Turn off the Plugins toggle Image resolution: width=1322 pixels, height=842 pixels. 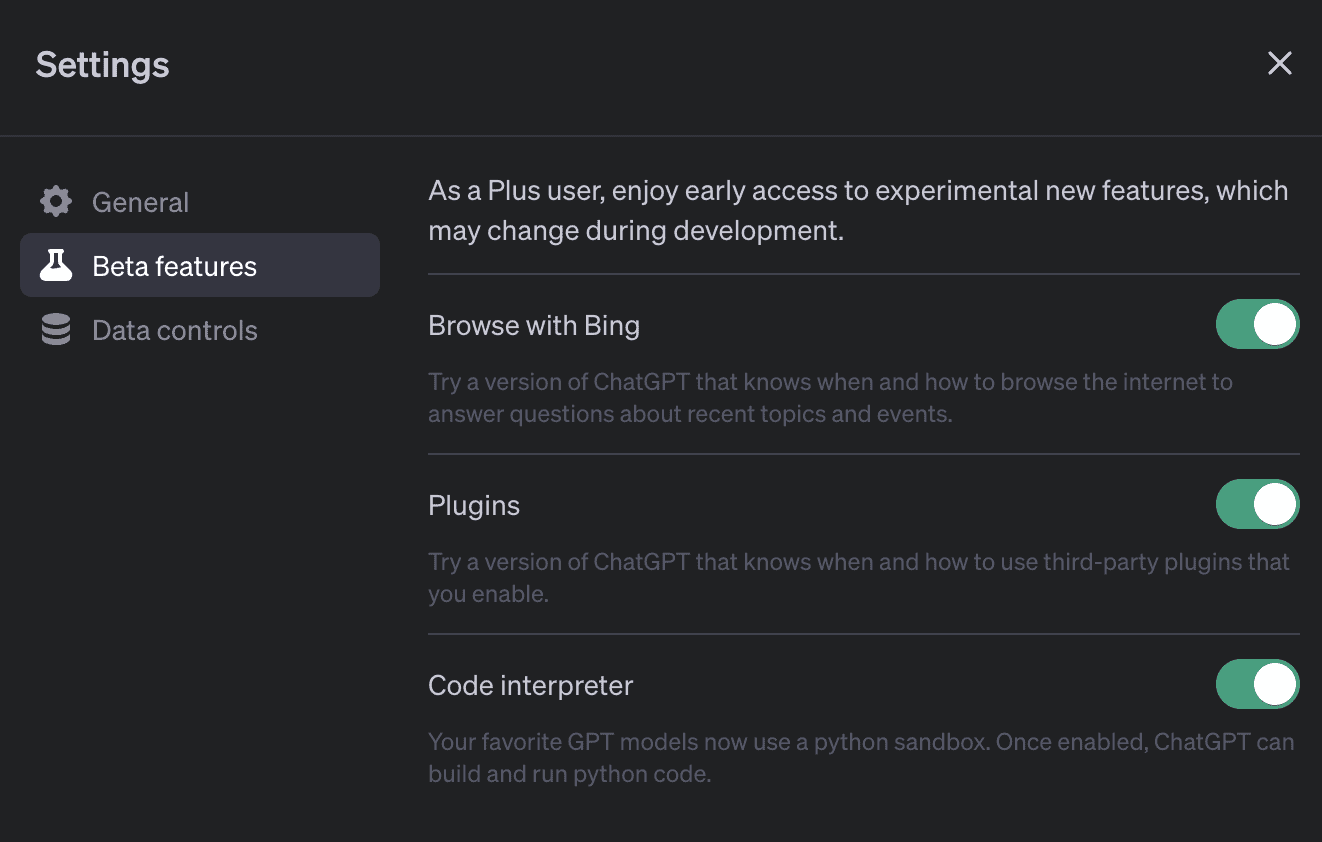click(x=1258, y=505)
